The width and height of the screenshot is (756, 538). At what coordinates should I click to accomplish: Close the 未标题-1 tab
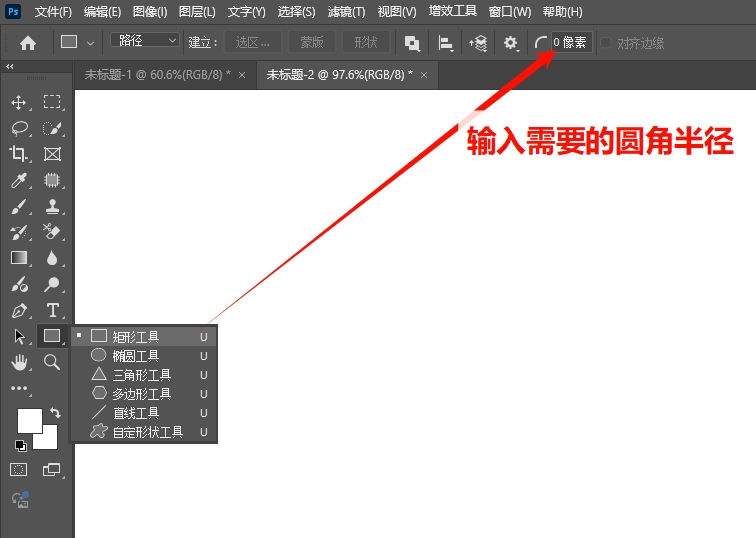242,75
